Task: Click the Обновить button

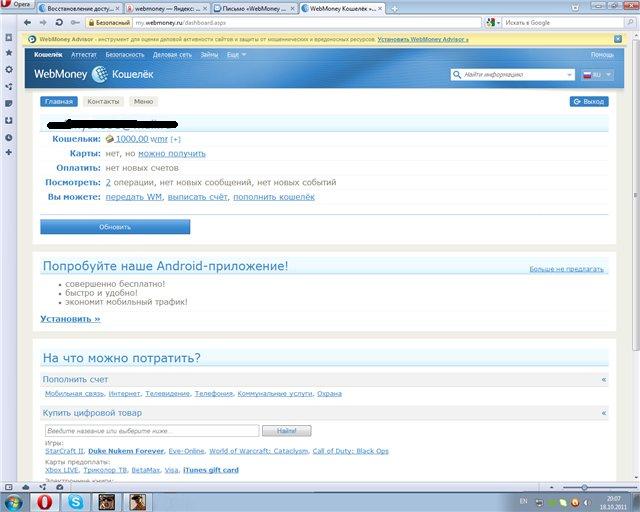Action: (x=115, y=227)
